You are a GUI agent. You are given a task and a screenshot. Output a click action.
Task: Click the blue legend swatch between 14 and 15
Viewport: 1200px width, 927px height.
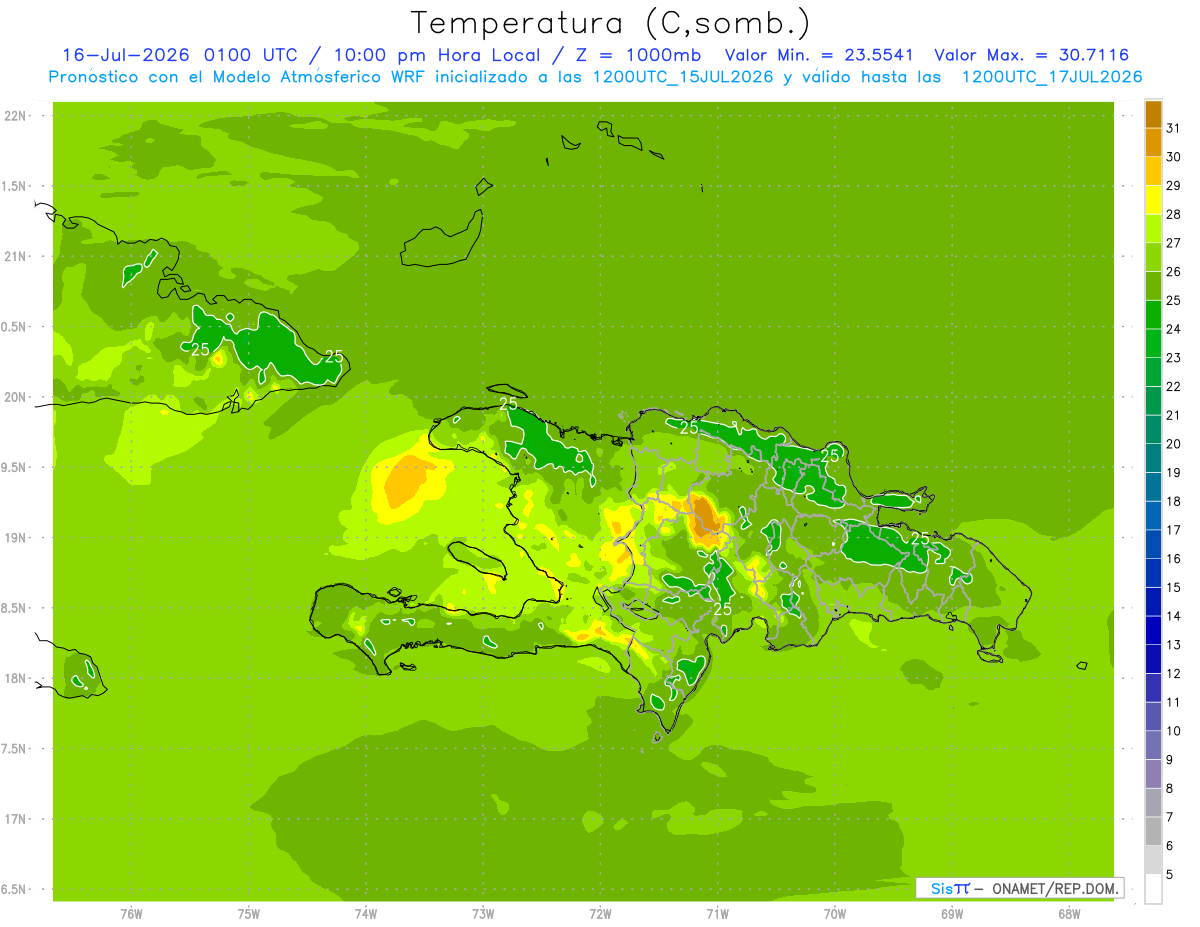click(x=1153, y=602)
